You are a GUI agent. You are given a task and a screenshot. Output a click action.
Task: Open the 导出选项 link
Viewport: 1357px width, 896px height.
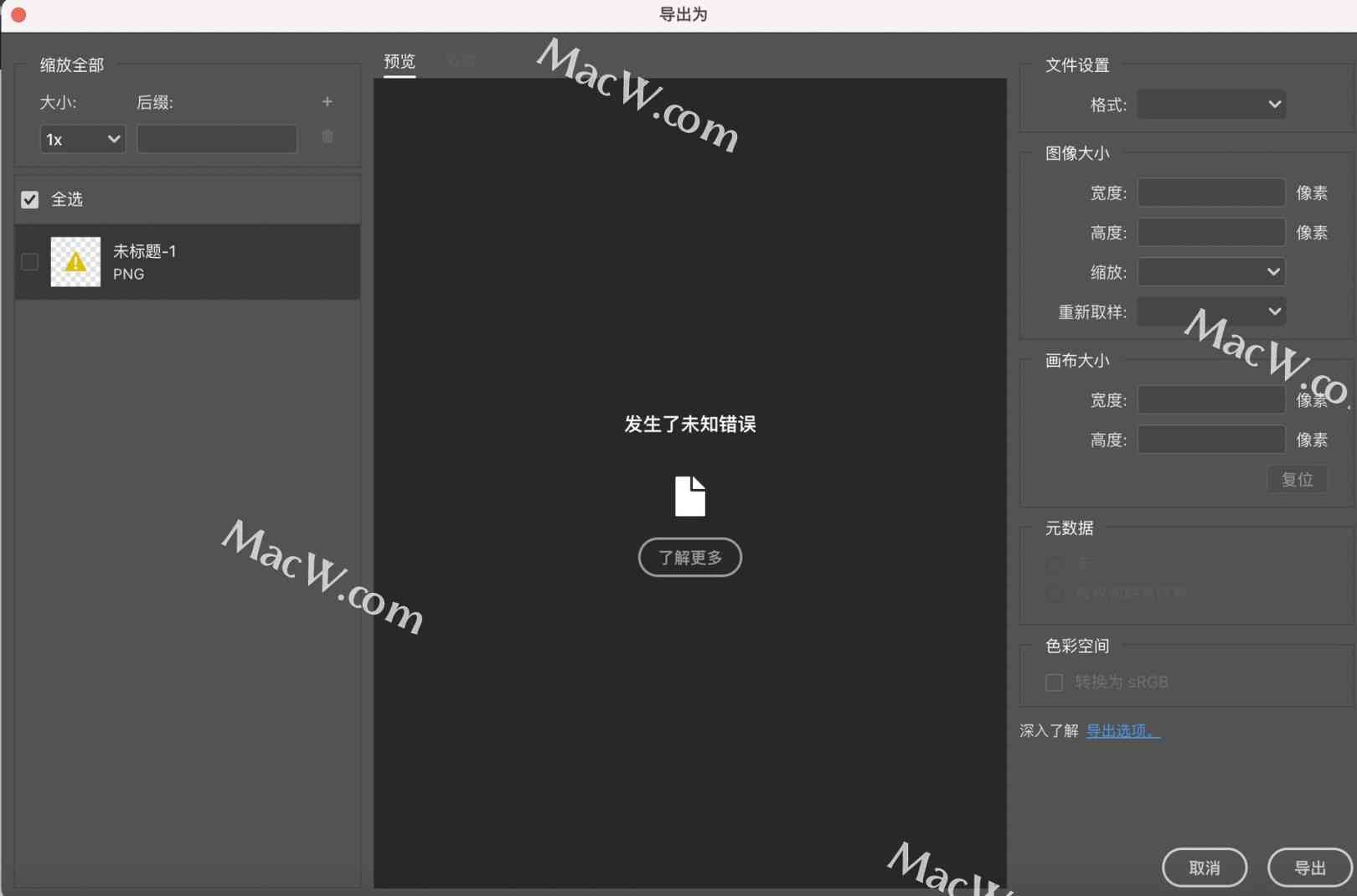tap(1122, 730)
